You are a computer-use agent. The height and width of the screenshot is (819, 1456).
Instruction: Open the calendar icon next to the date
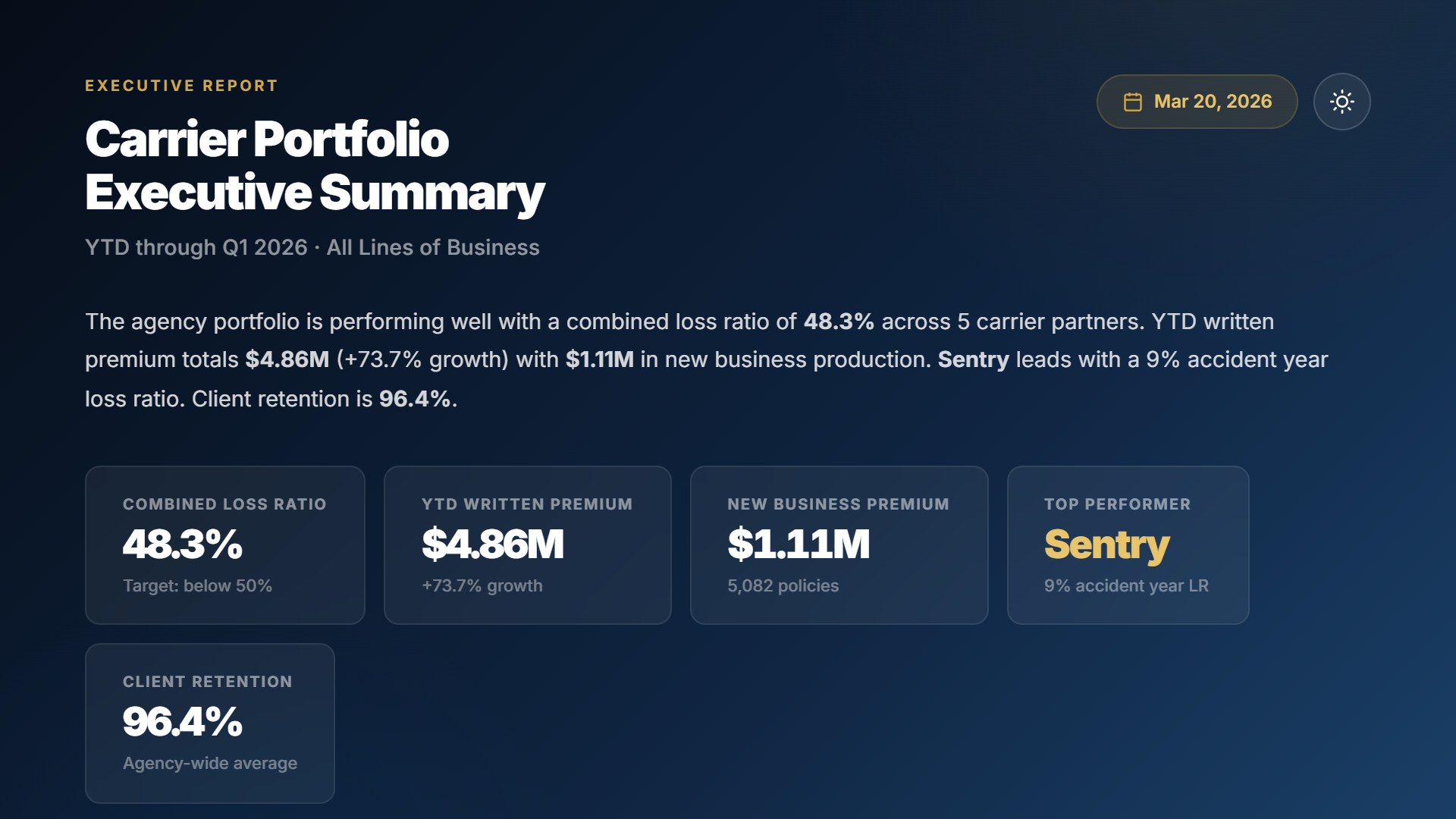pyautogui.click(x=1132, y=100)
